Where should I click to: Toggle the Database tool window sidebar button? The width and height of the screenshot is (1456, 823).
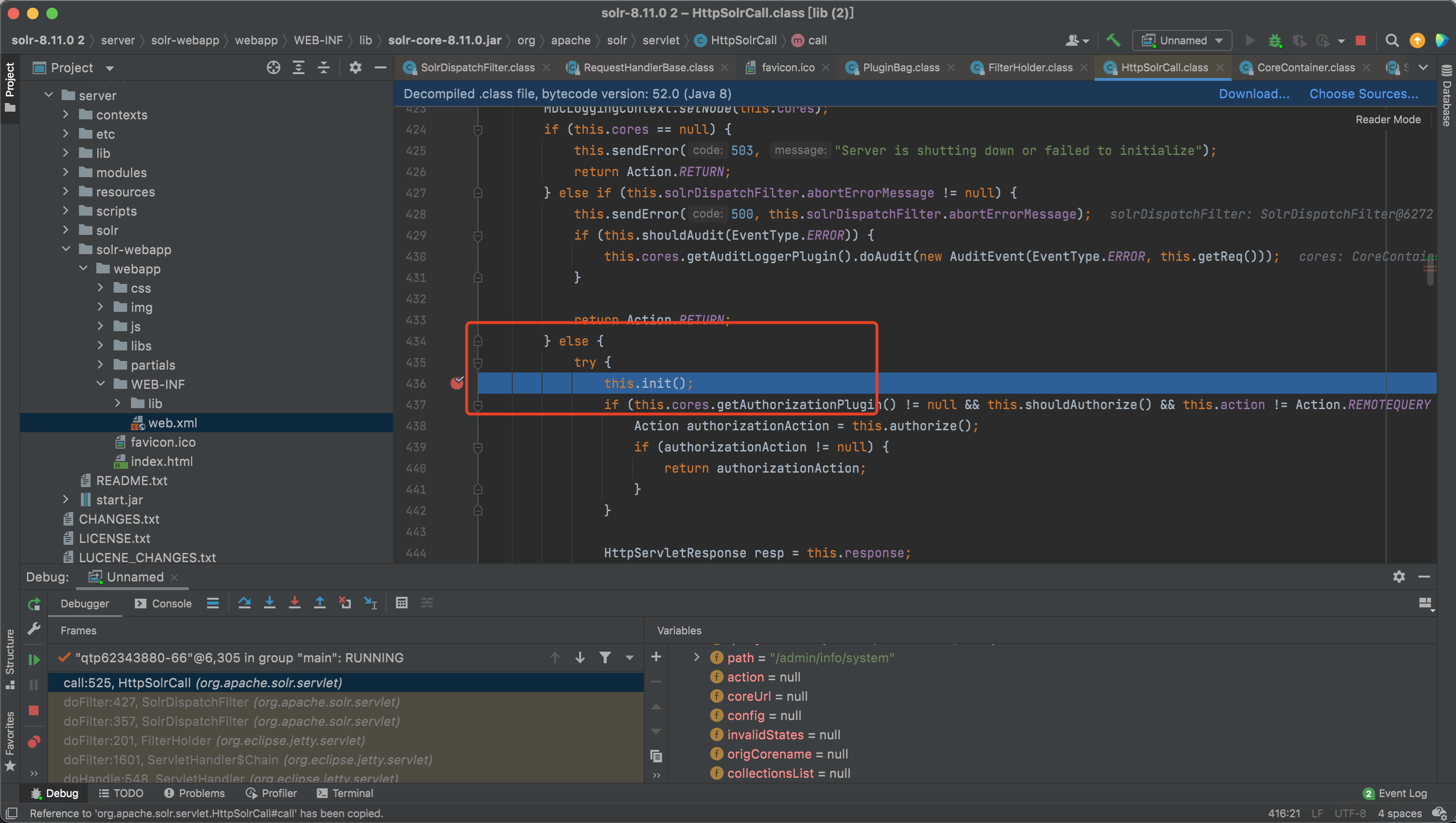tap(1447, 95)
